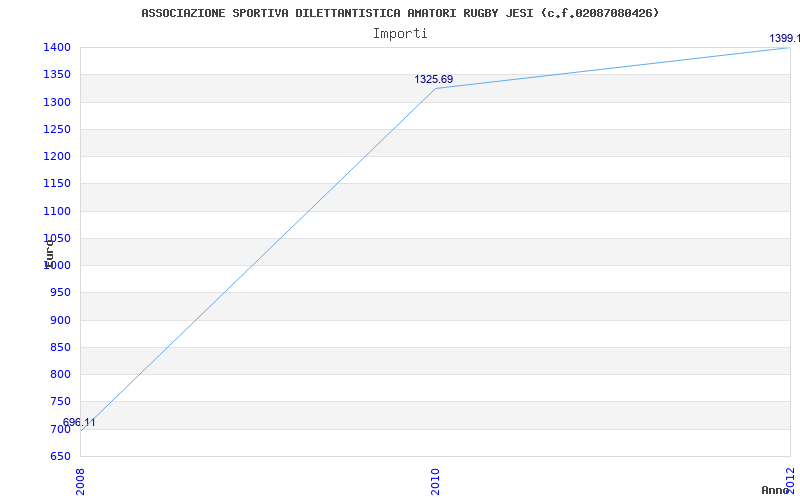Click the 1200 y-axis tick label
800x500 pixels.
point(57,157)
